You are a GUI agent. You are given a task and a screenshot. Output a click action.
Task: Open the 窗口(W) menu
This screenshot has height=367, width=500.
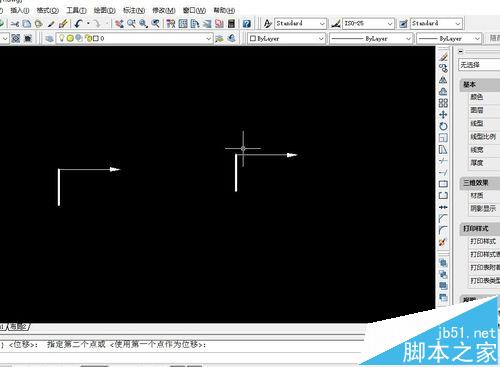[x=194, y=10]
